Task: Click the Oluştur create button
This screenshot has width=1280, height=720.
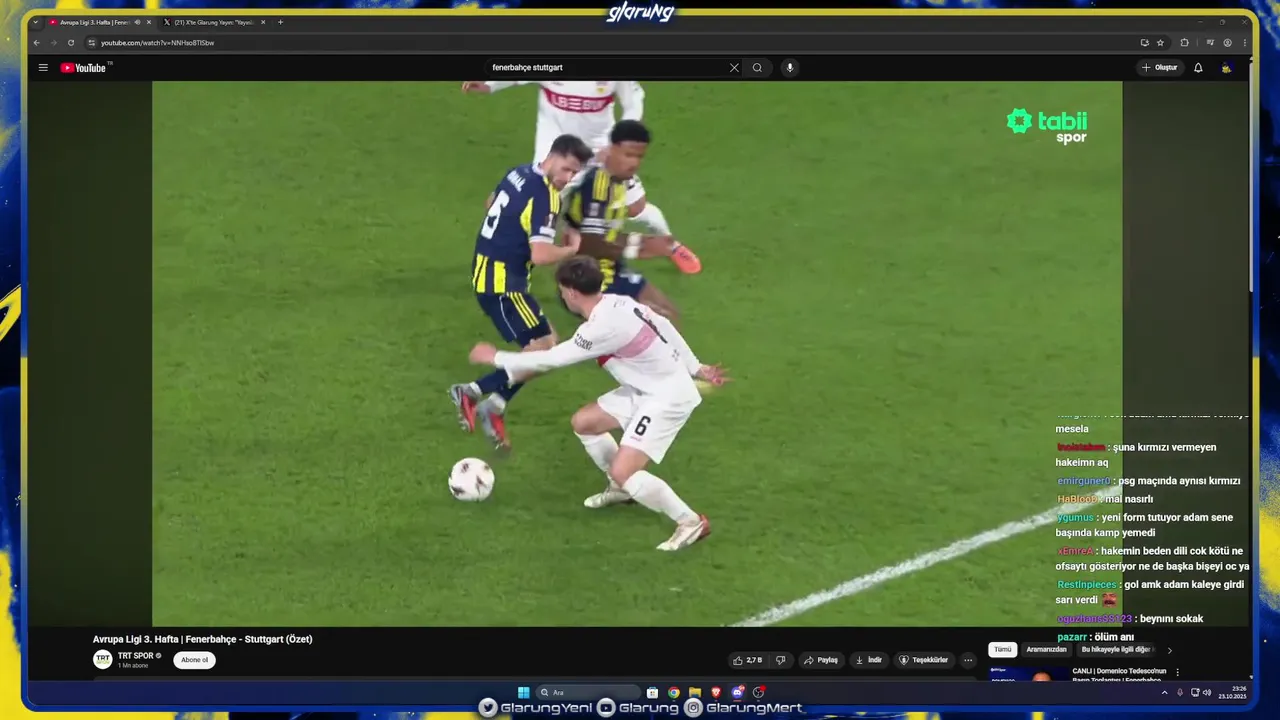Action: pos(1160,68)
